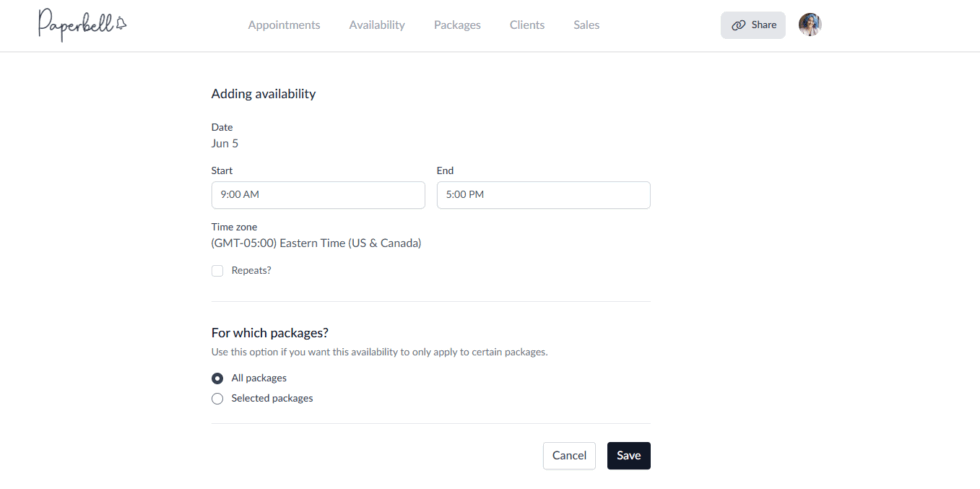This screenshot has height=489, width=980.
Task: Enable the Repeats checkbox
Action: (217, 270)
